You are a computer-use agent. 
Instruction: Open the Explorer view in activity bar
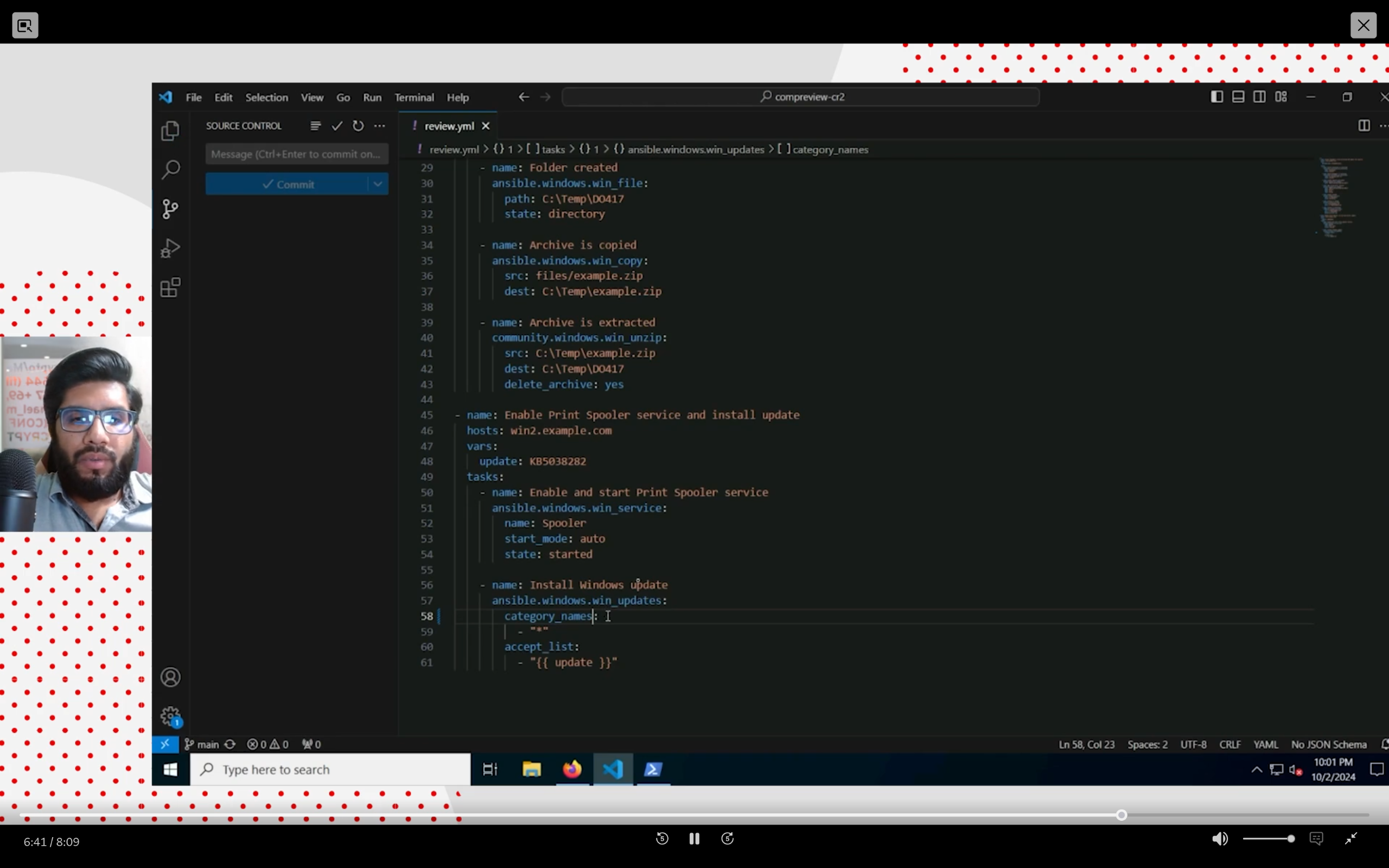[x=170, y=131]
